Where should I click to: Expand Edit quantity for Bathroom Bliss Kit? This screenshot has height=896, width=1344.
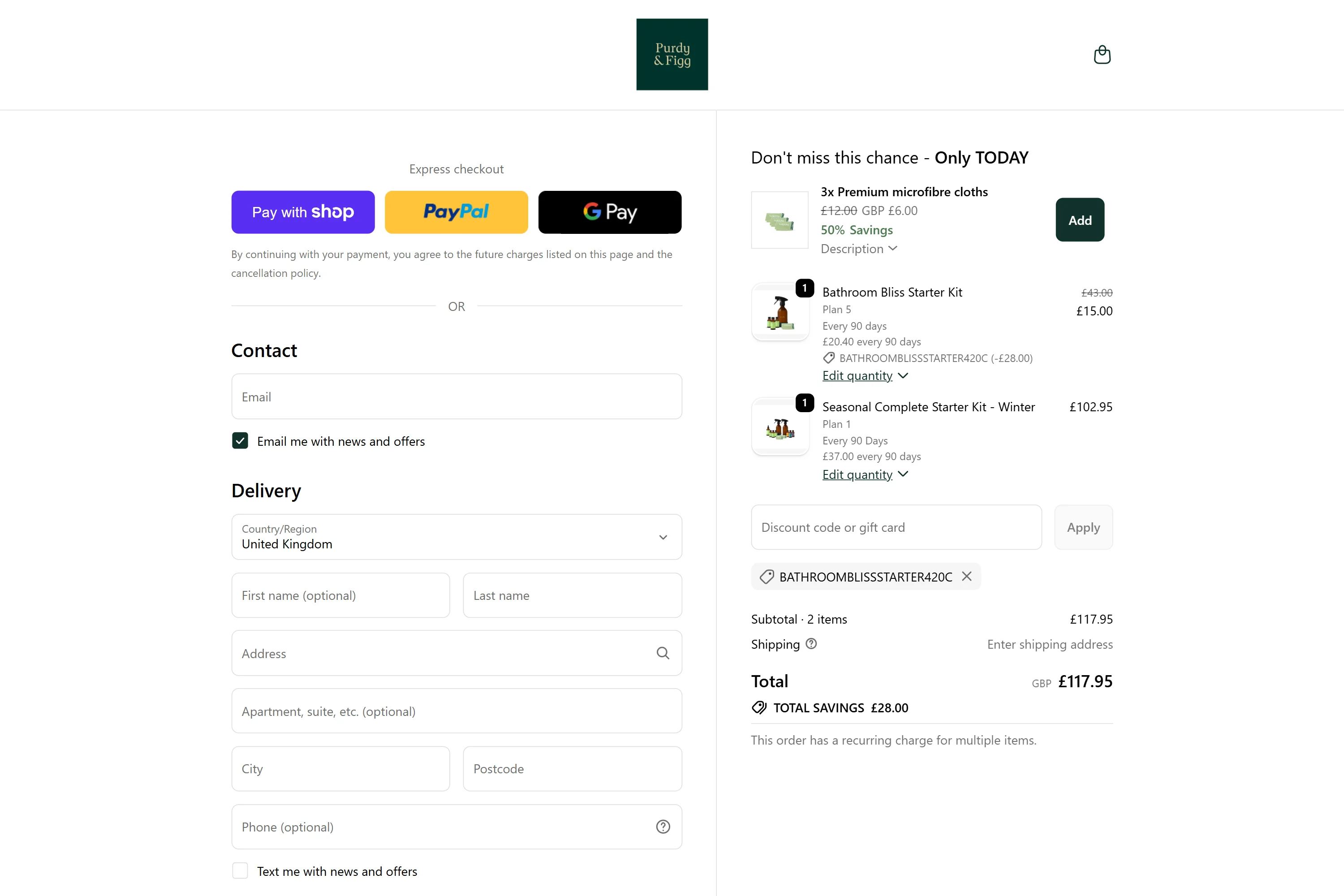point(864,375)
